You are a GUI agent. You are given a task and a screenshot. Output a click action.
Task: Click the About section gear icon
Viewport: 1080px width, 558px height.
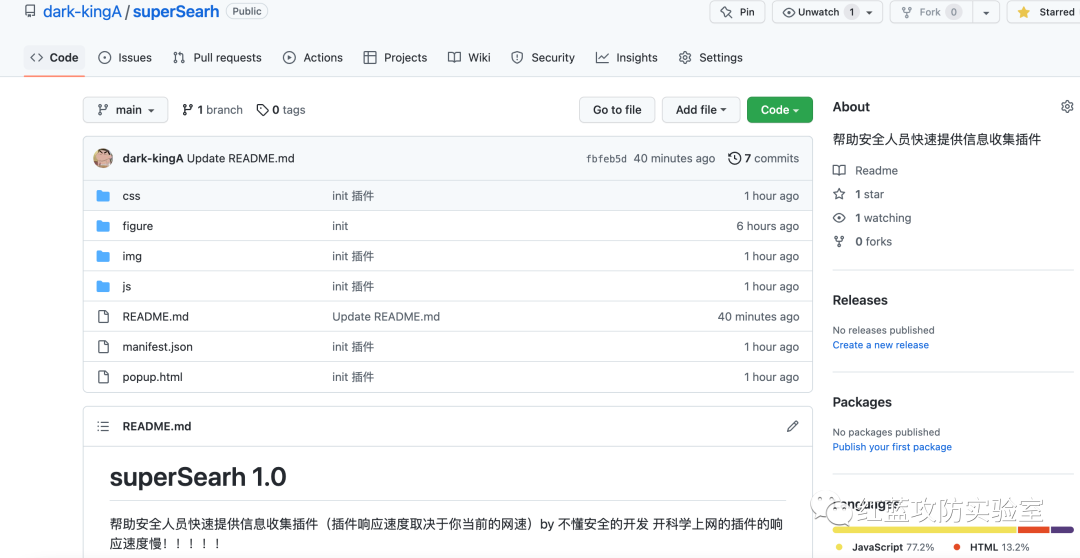[1067, 107]
